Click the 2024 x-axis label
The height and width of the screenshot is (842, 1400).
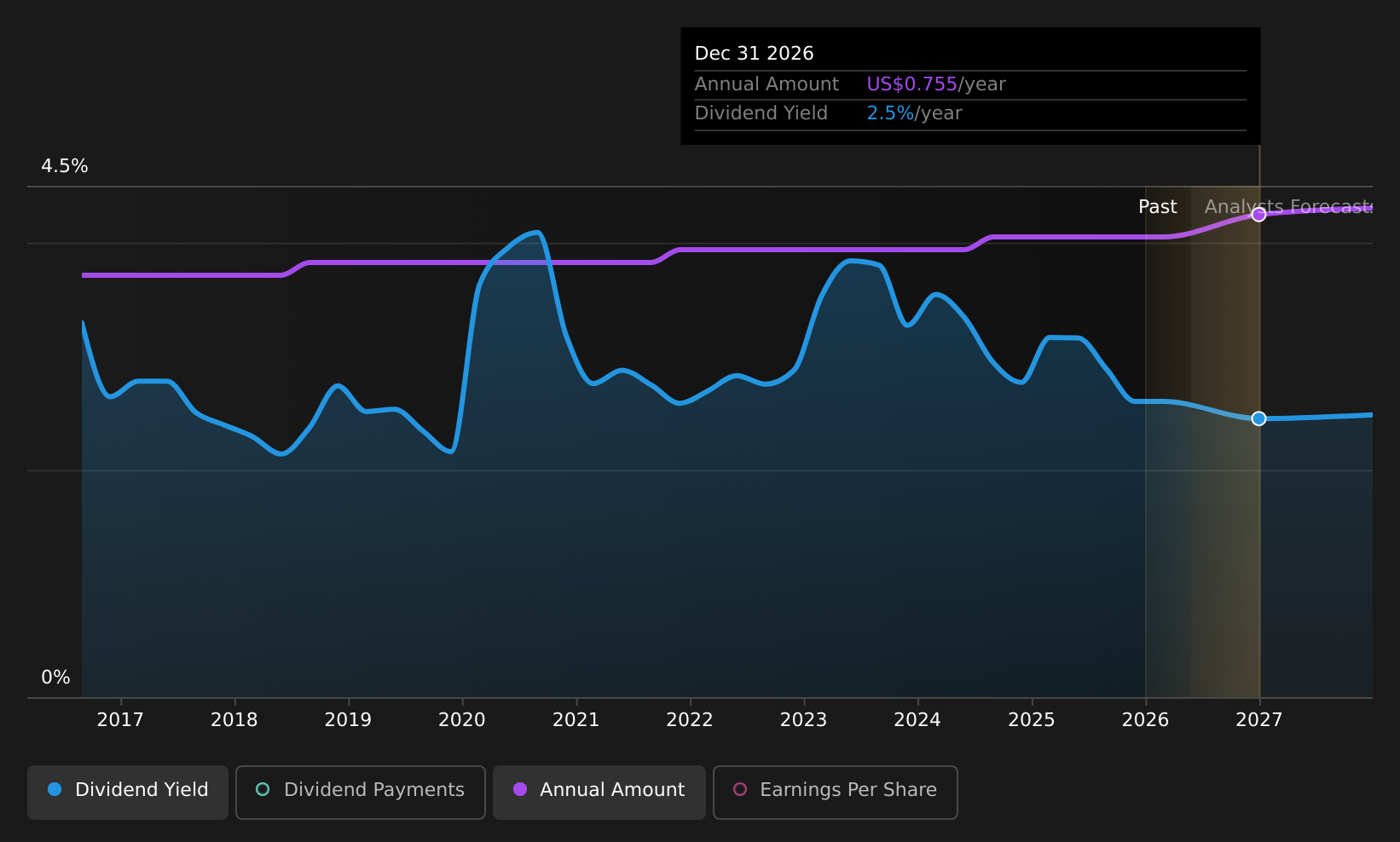pyautogui.click(x=917, y=720)
